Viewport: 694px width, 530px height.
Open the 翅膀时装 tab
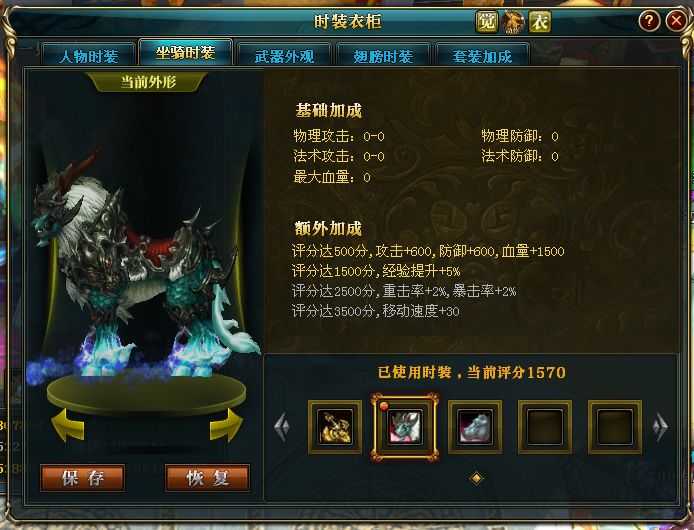click(383, 56)
